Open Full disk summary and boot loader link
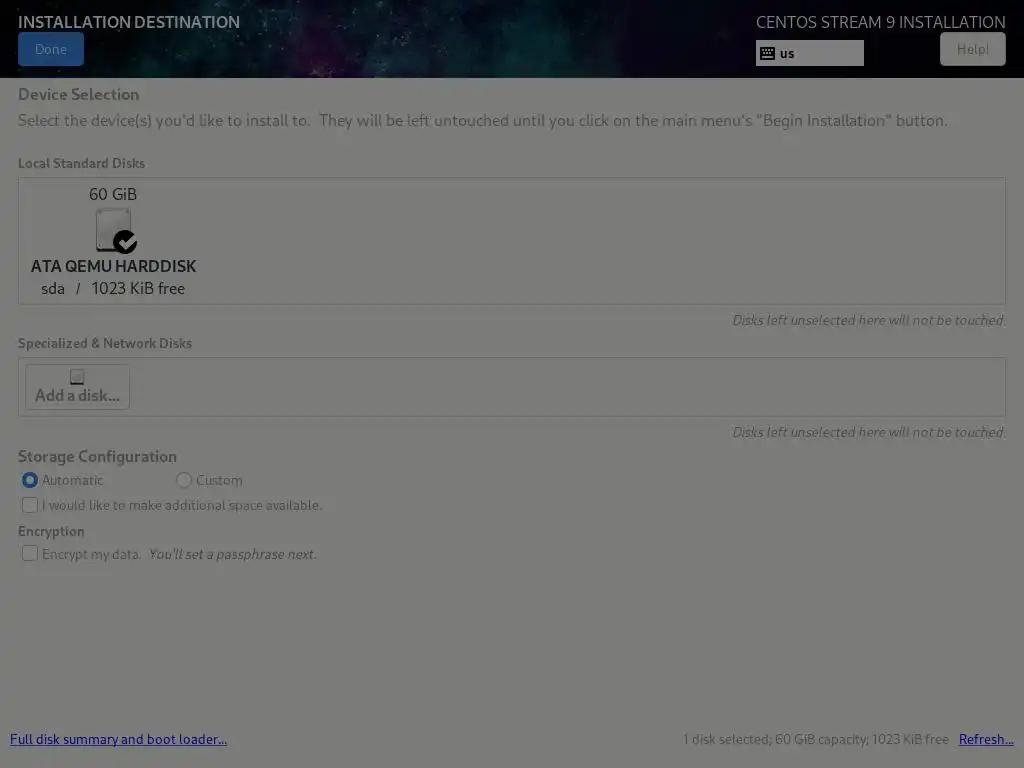The height and width of the screenshot is (768, 1024). coord(118,739)
